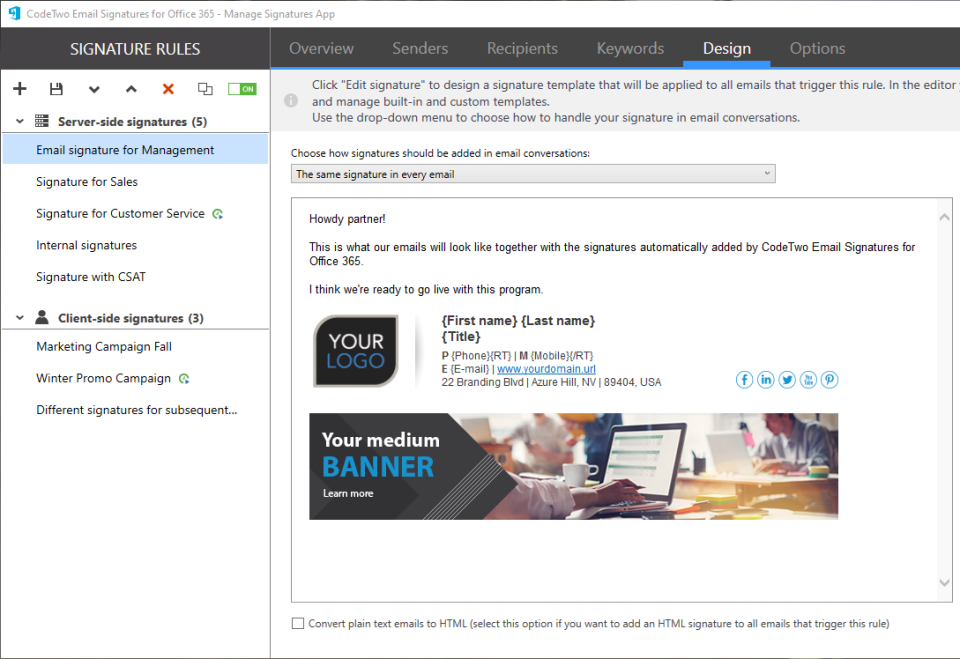This screenshot has width=960, height=659.
Task: Click the {Title} placeholder text
Action: (x=460, y=336)
